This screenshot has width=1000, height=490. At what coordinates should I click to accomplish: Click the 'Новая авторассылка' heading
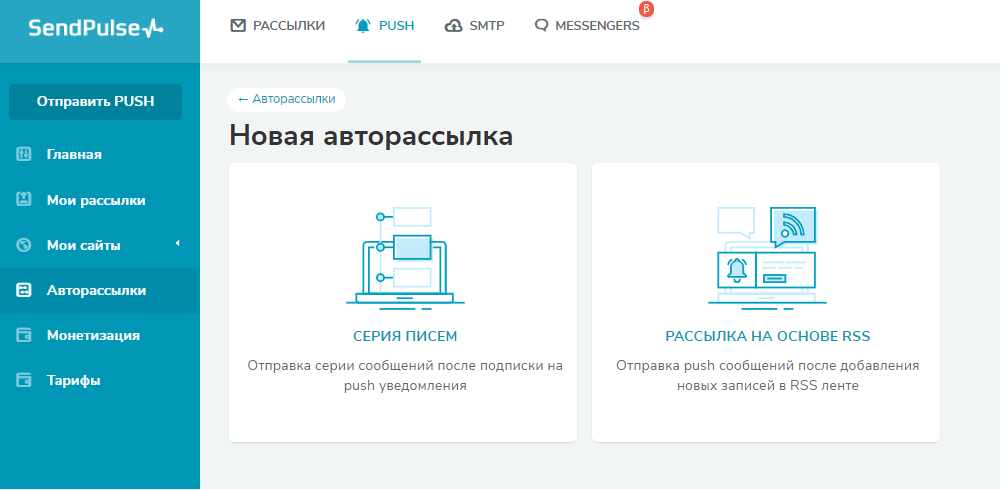[371, 136]
